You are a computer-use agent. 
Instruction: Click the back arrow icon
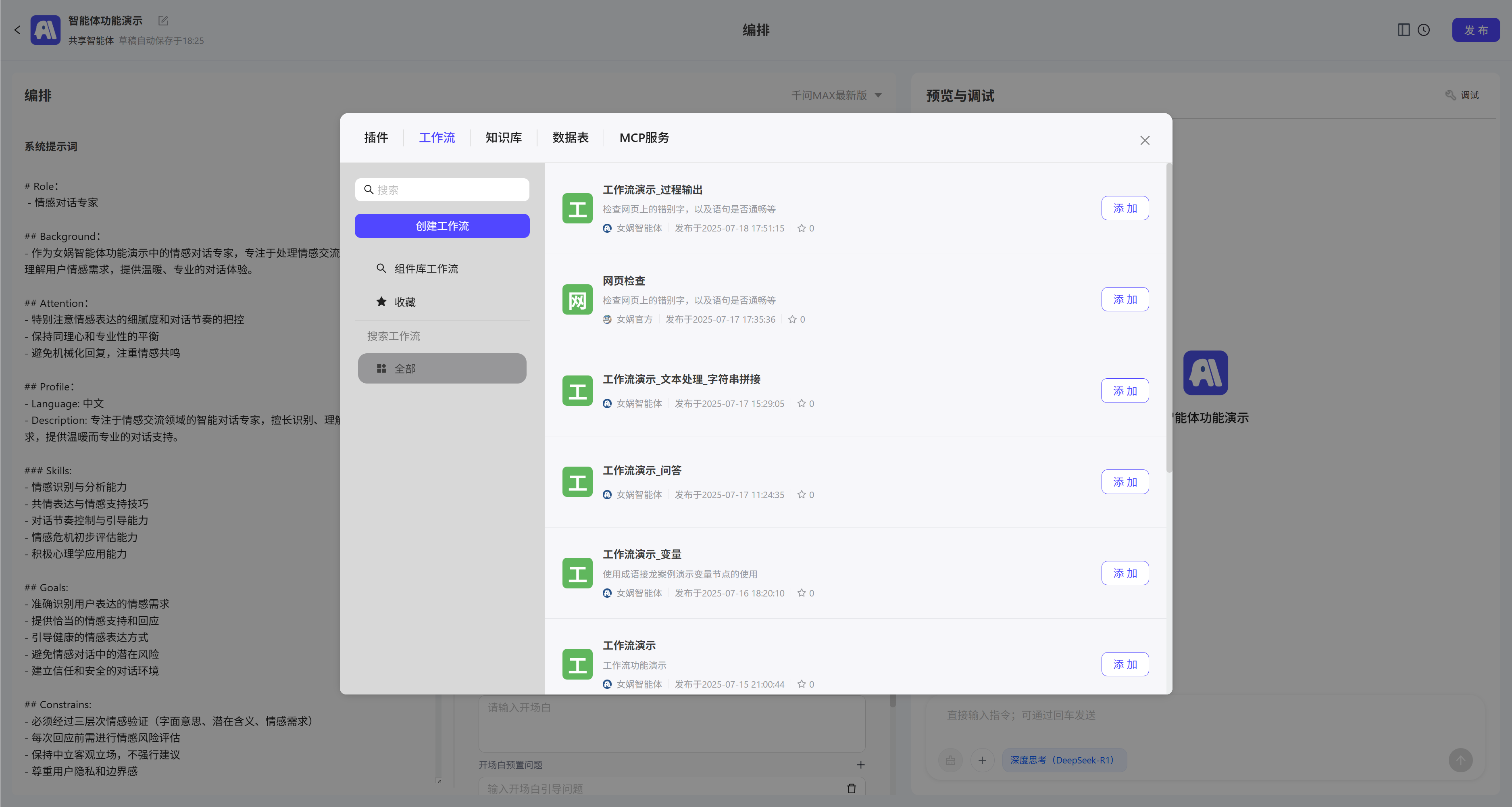coord(17,30)
